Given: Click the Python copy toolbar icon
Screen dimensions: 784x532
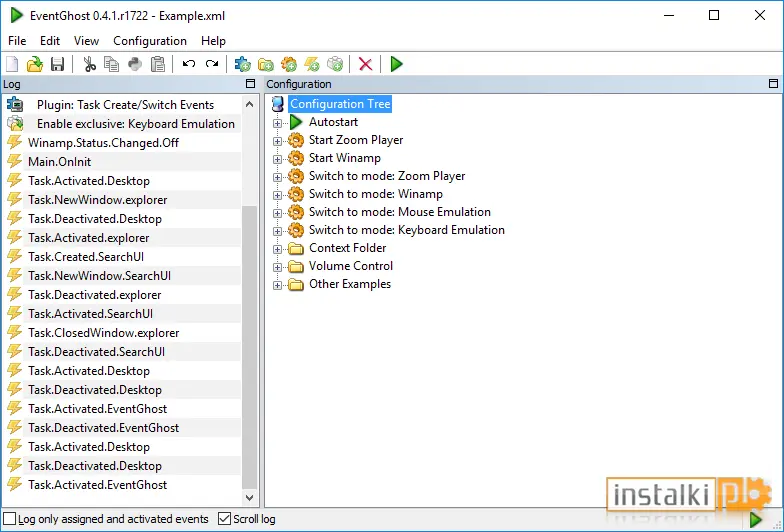Looking at the screenshot, I should tap(135, 64).
